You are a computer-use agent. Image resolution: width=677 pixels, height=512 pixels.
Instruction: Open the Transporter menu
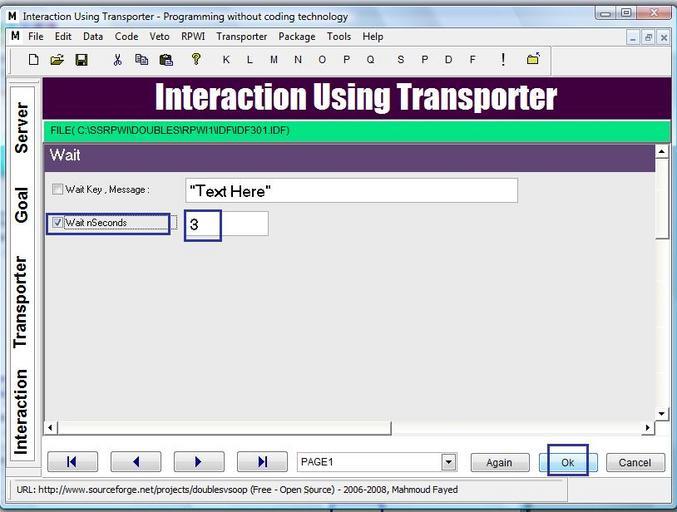(241, 36)
